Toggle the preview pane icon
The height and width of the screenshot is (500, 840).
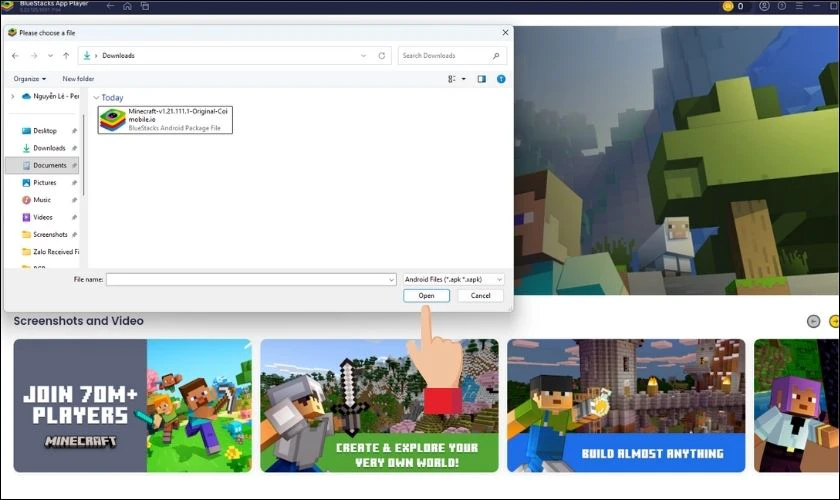pos(482,79)
